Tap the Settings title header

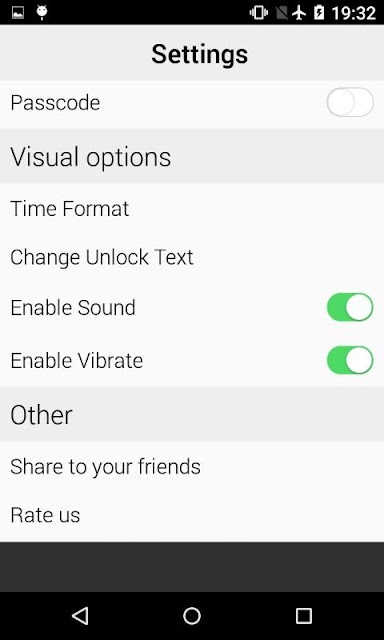pos(200,53)
